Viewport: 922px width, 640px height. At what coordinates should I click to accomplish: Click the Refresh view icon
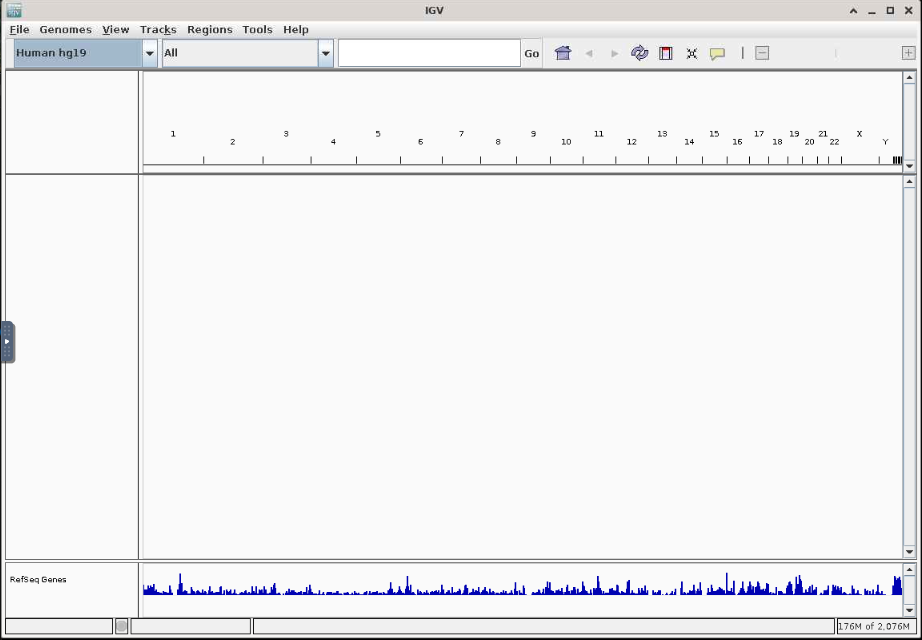pos(640,53)
